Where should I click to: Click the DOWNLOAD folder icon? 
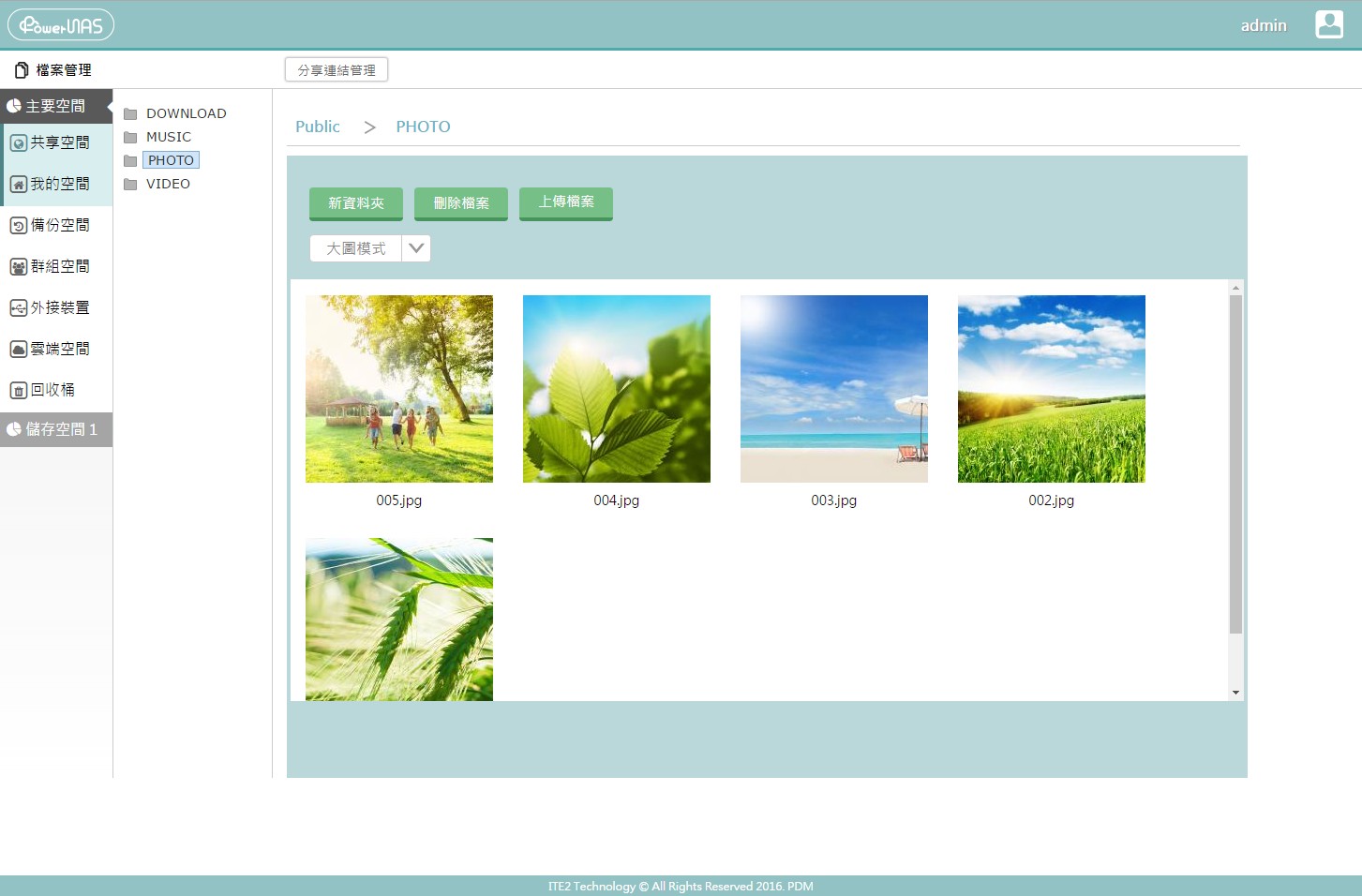coord(130,114)
